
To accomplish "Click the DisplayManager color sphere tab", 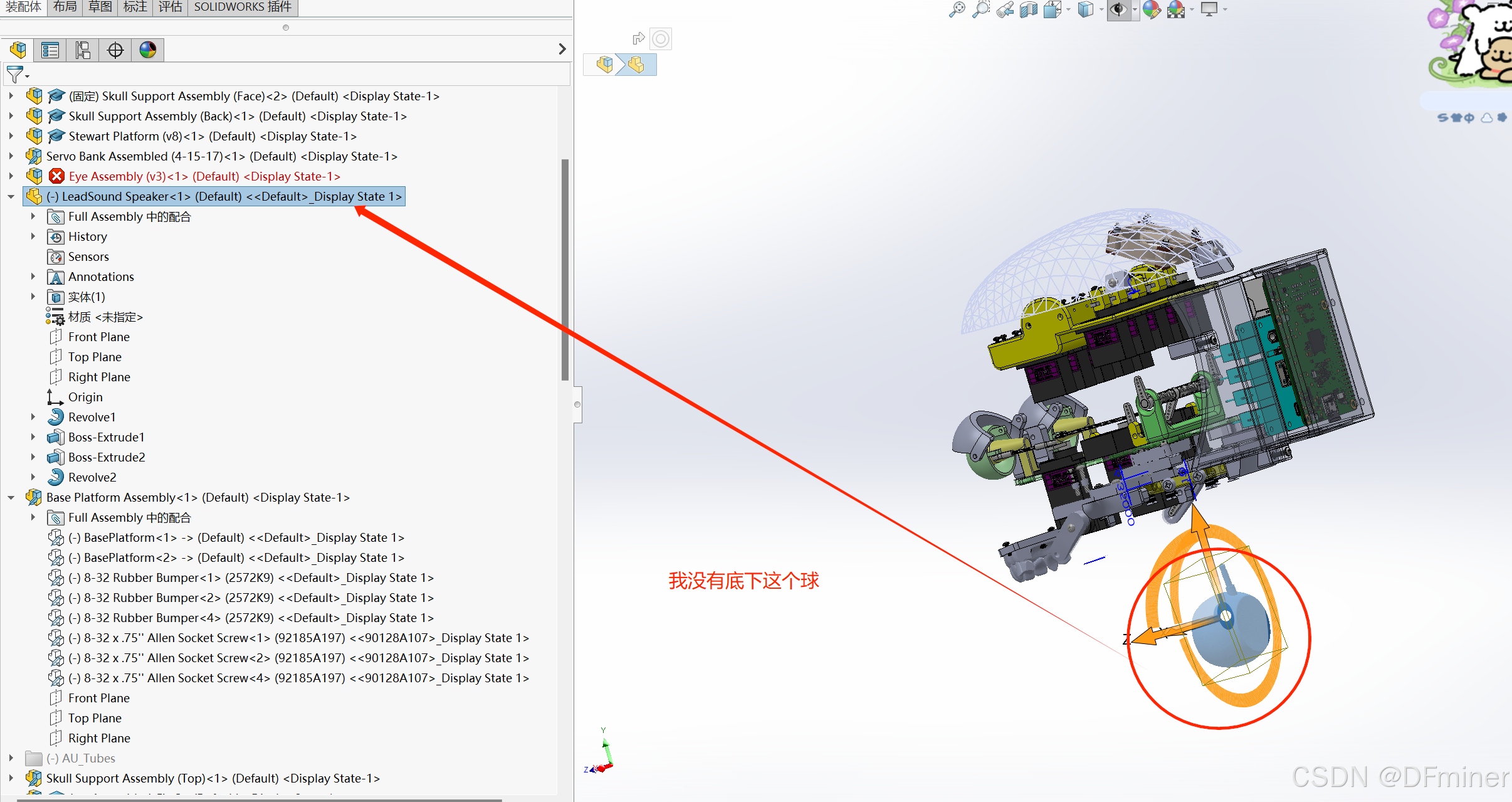I will point(148,50).
